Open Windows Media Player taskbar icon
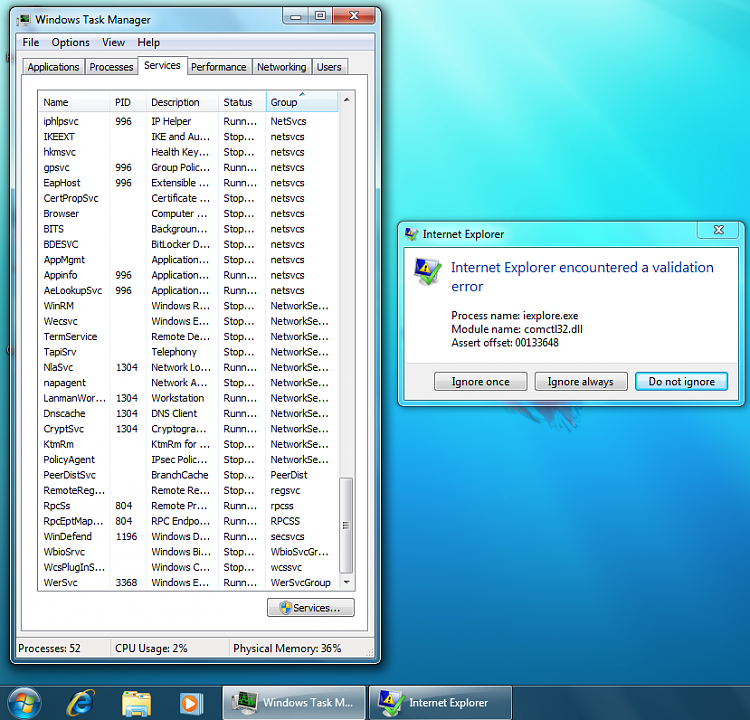Viewport: 750px width, 720px height. [x=191, y=703]
